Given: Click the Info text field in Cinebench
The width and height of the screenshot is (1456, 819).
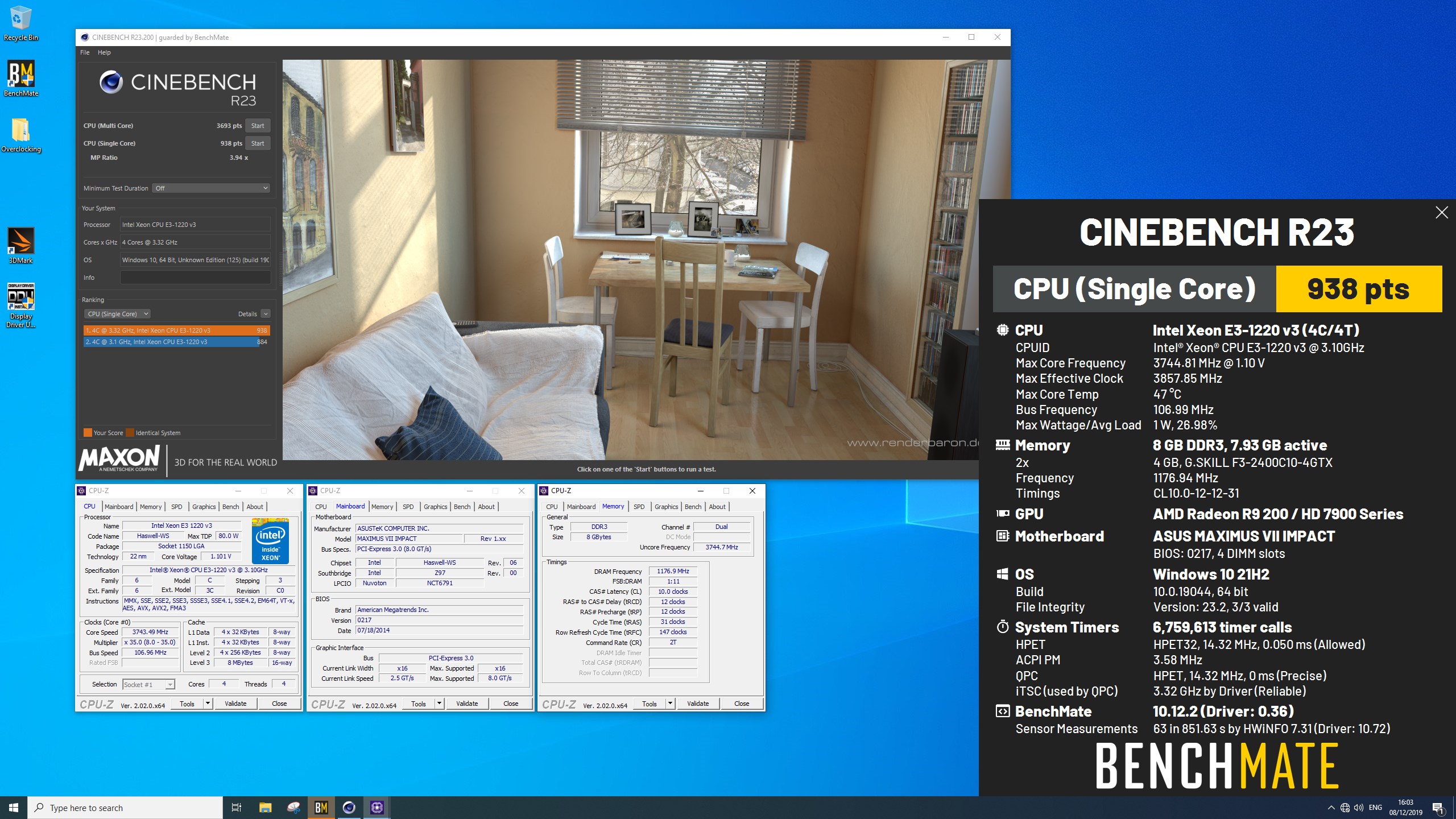Looking at the screenshot, I should tap(195, 278).
